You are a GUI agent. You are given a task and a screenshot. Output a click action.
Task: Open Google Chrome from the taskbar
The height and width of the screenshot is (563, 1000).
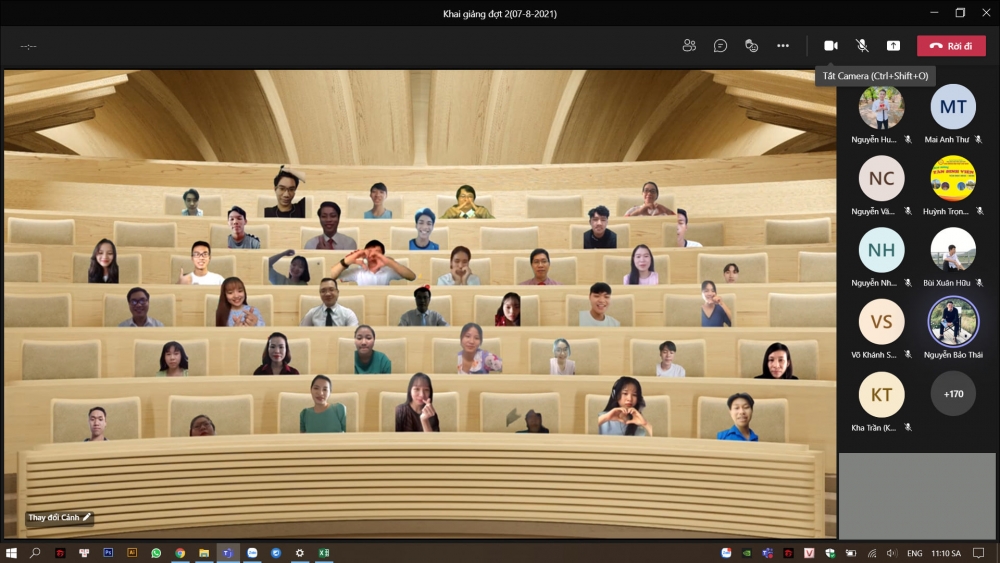(x=180, y=553)
